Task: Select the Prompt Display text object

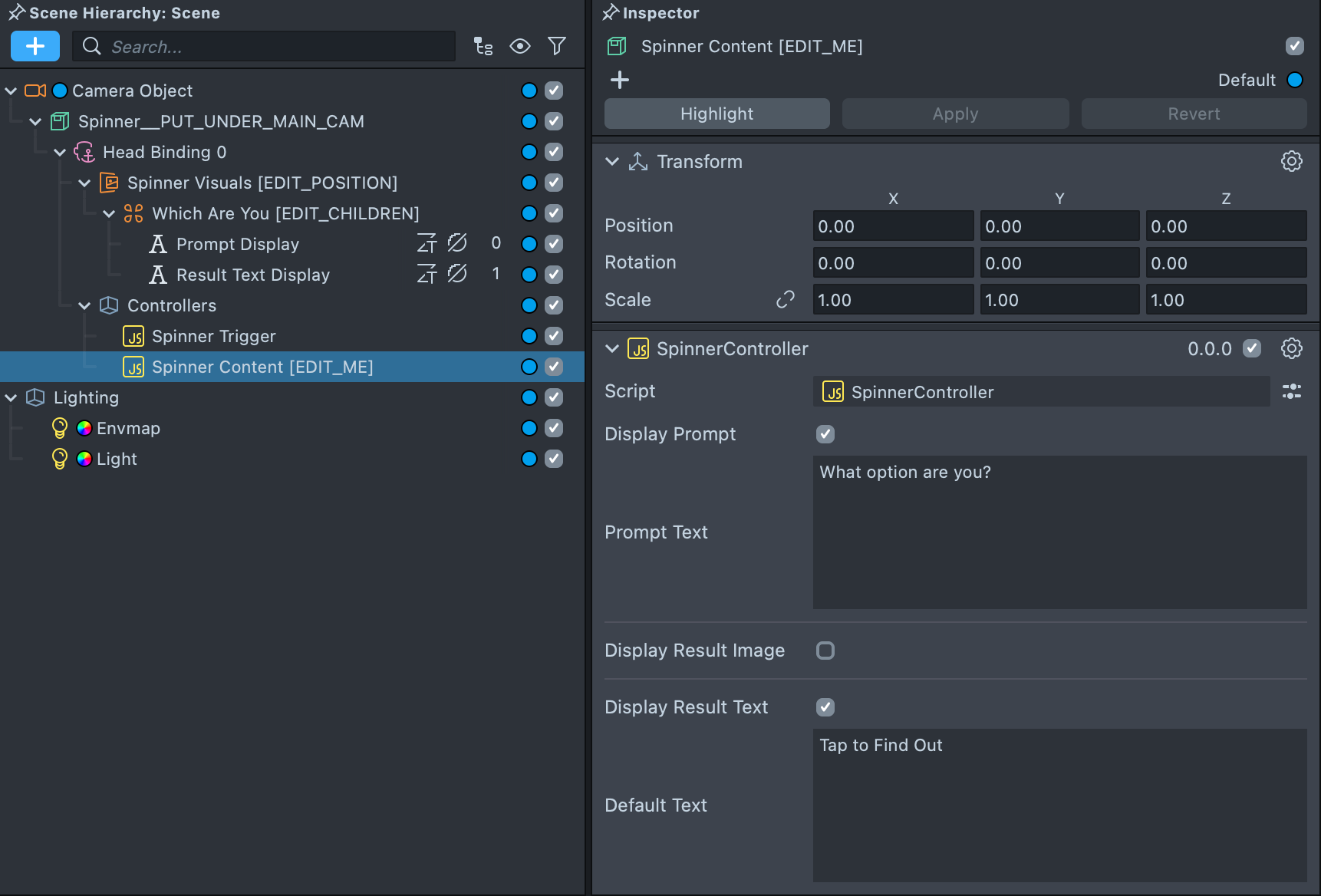Action: click(x=237, y=244)
